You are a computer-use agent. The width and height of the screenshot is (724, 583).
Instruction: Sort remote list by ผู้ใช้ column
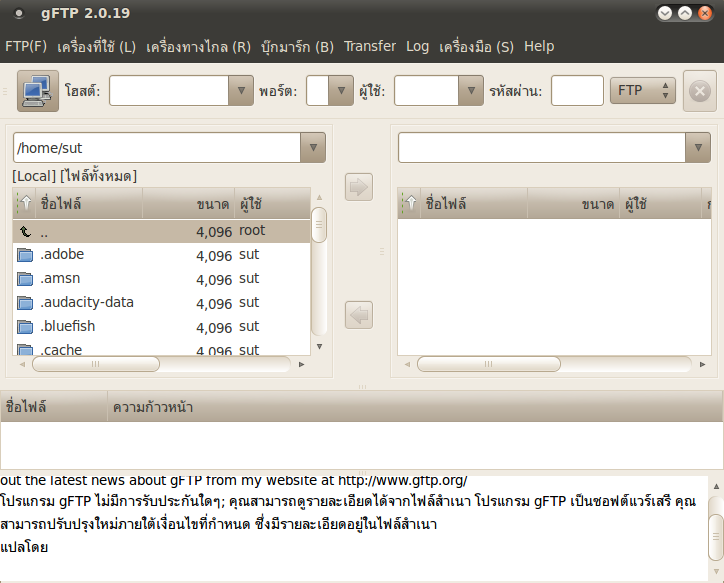pyautogui.click(x=660, y=203)
